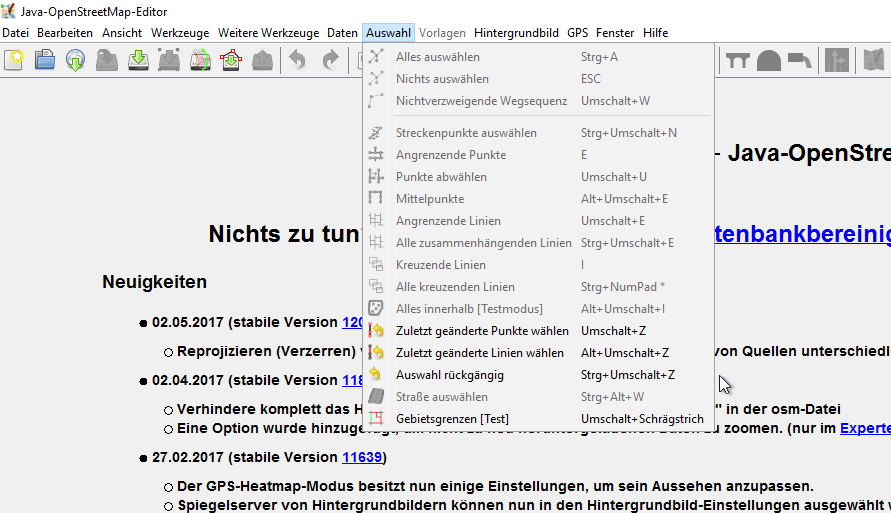Image resolution: width=891 pixels, height=513 pixels.
Task: Choose Alles auswählen menu entry
Action: click(x=538, y=57)
